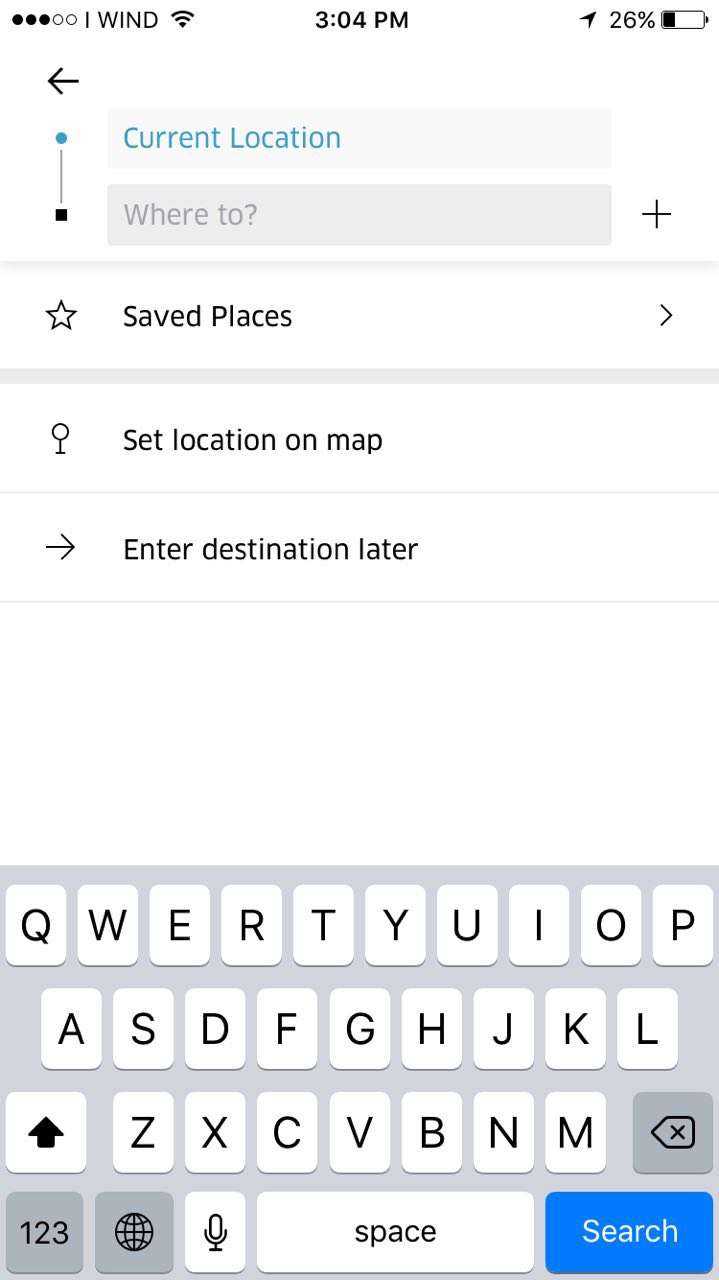Select Set location on map
719x1280 pixels.
[252, 440]
